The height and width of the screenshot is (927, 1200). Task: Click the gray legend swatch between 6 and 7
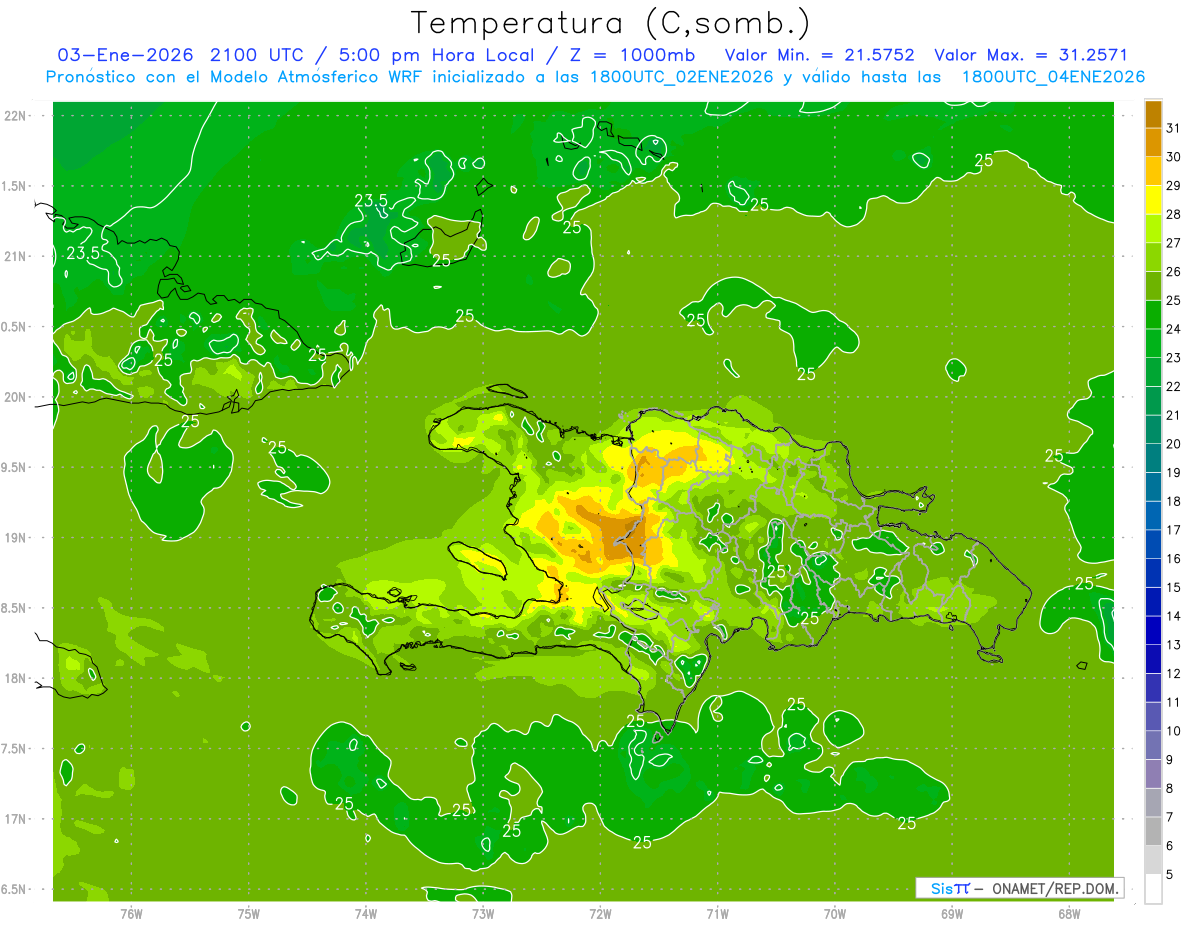1153,831
